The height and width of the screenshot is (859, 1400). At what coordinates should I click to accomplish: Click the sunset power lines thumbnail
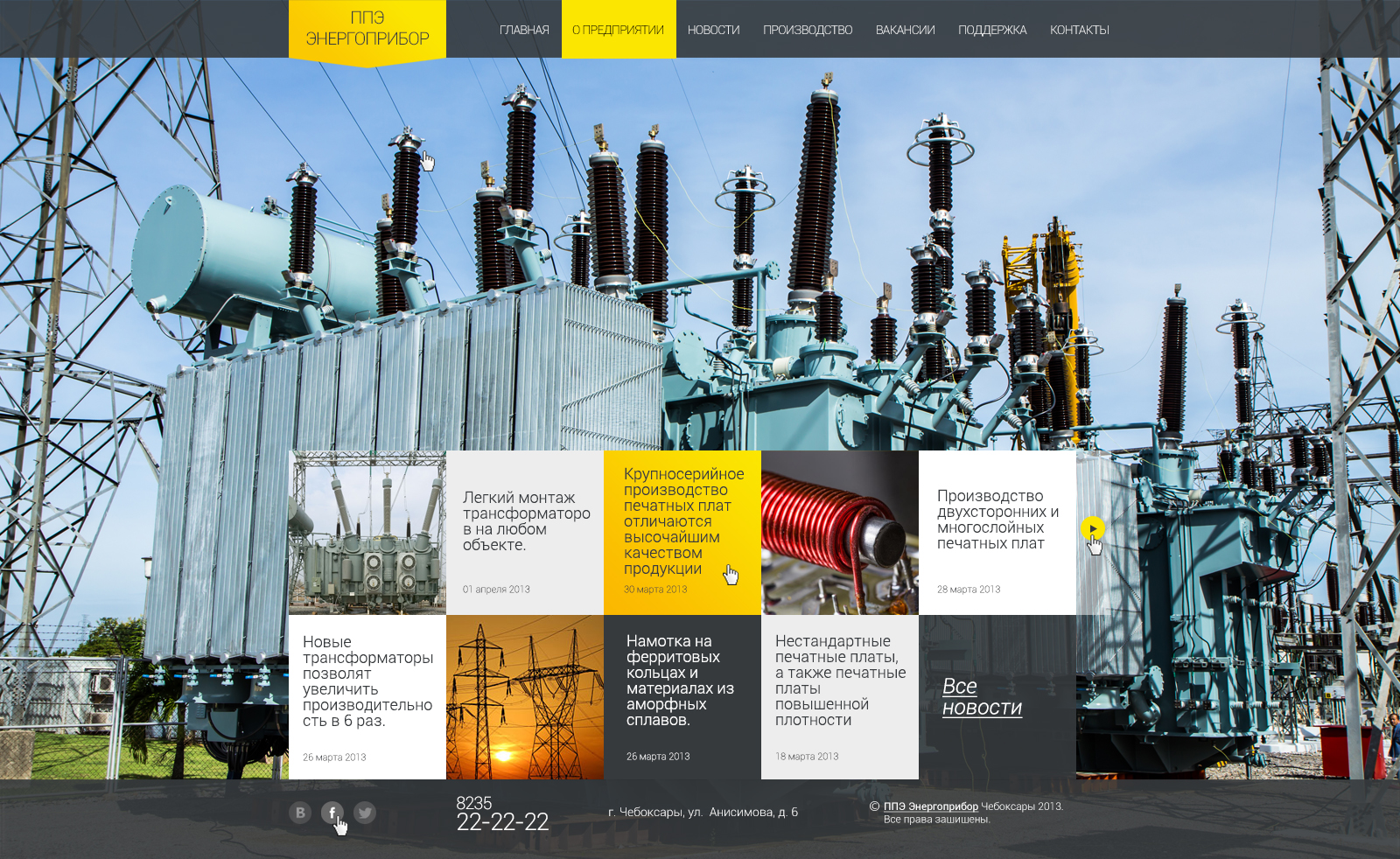click(525, 697)
